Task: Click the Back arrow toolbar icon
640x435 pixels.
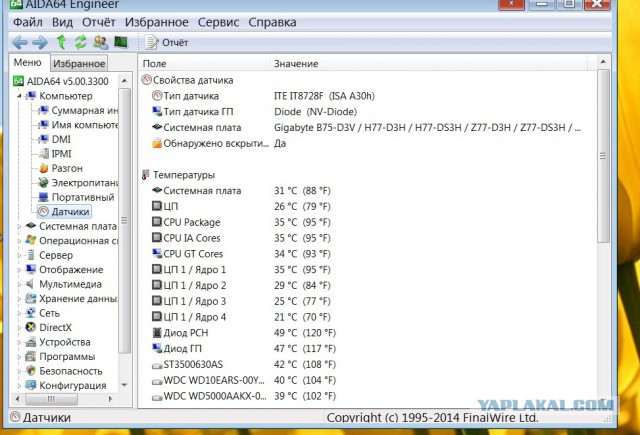Action: point(20,42)
